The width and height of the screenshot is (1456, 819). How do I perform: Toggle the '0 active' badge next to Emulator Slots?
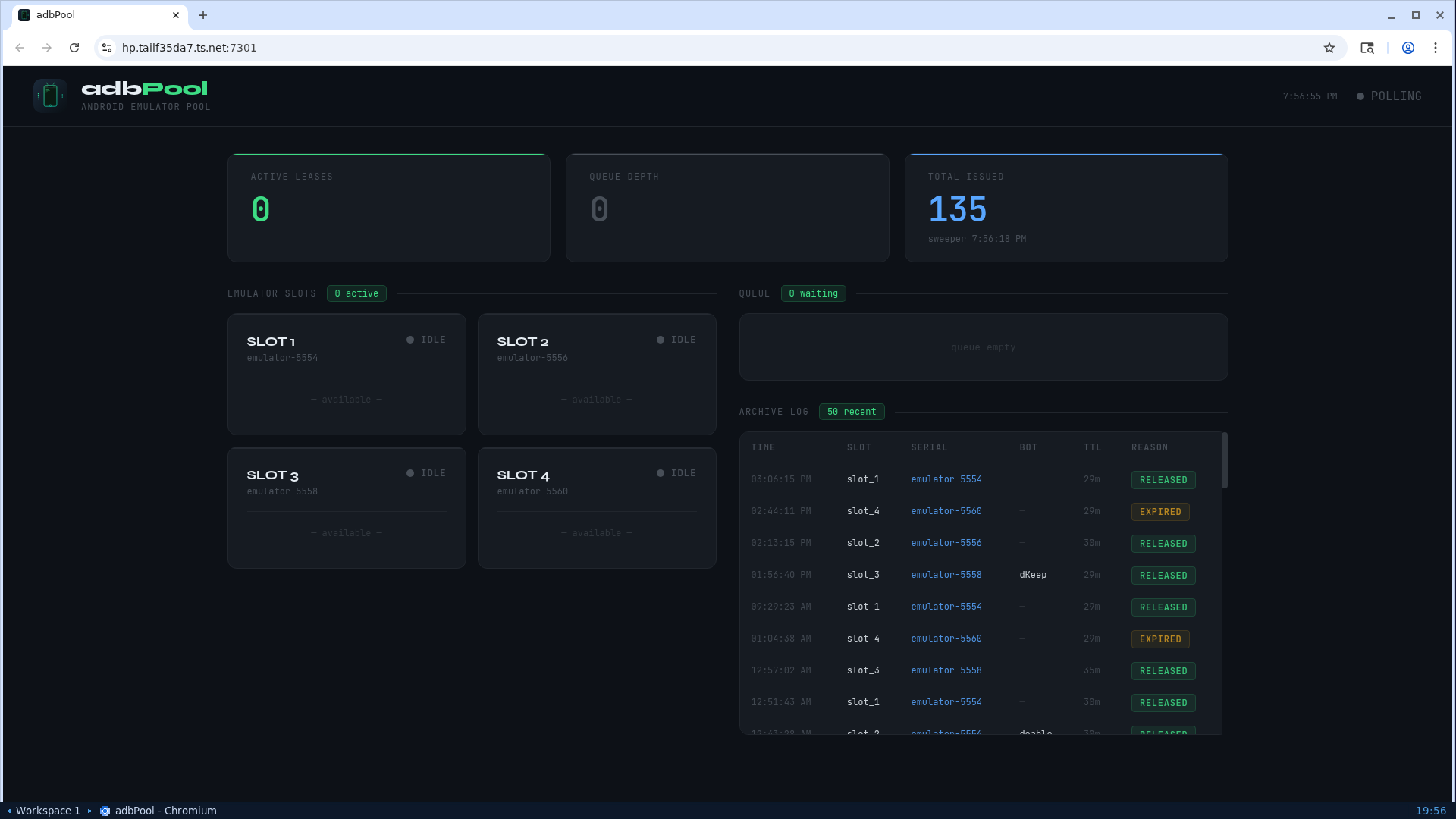point(356,293)
